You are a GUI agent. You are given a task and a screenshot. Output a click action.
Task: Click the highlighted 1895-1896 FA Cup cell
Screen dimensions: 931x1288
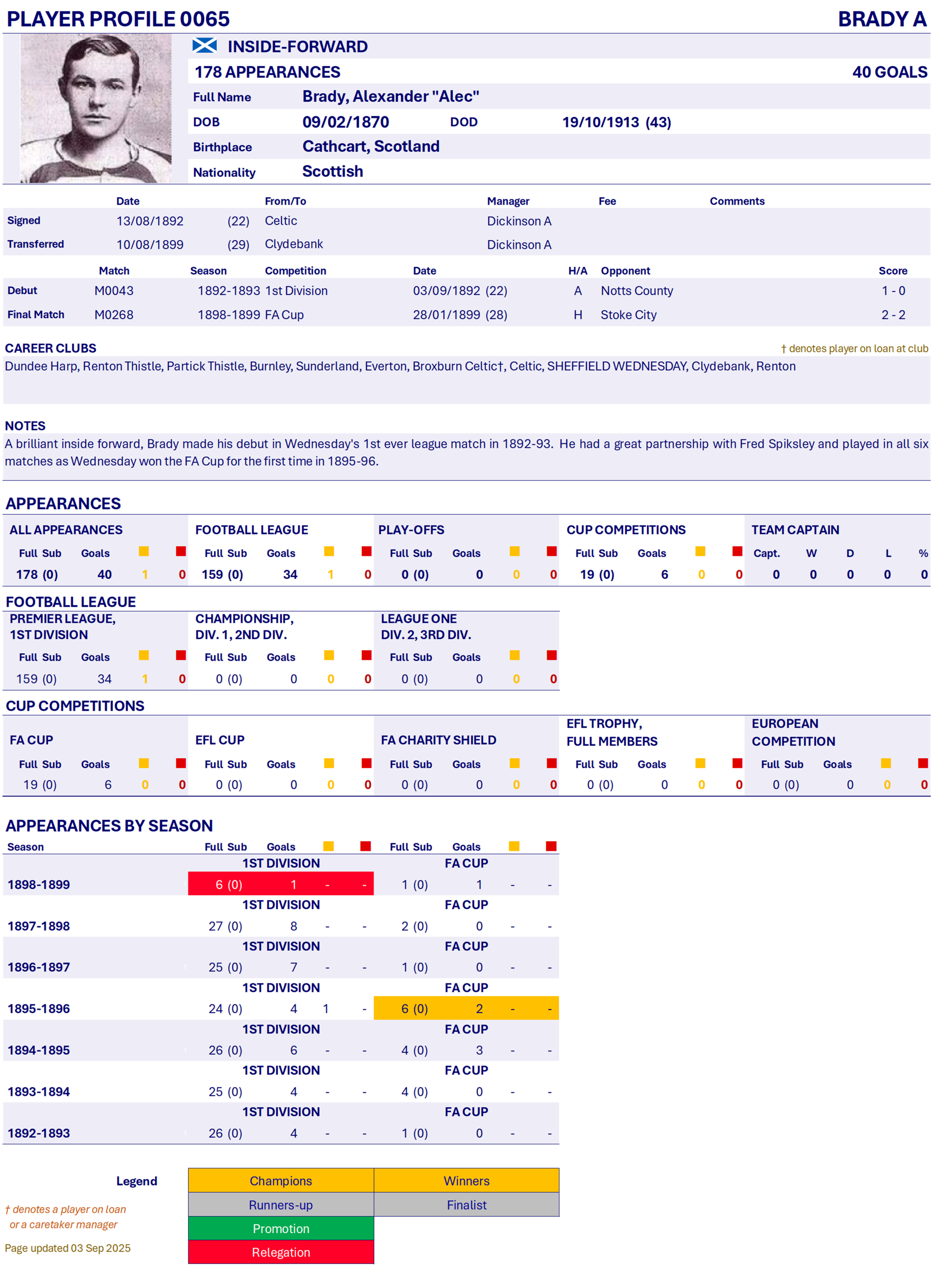pyautogui.click(x=466, y=1009)
